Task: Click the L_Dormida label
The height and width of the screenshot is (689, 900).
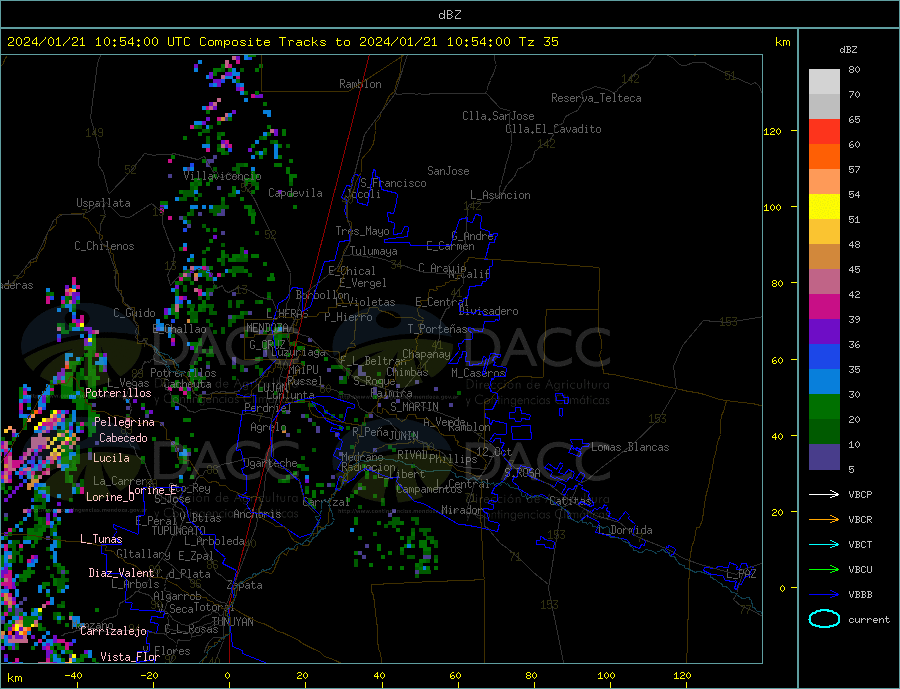Action: (626, 530)
